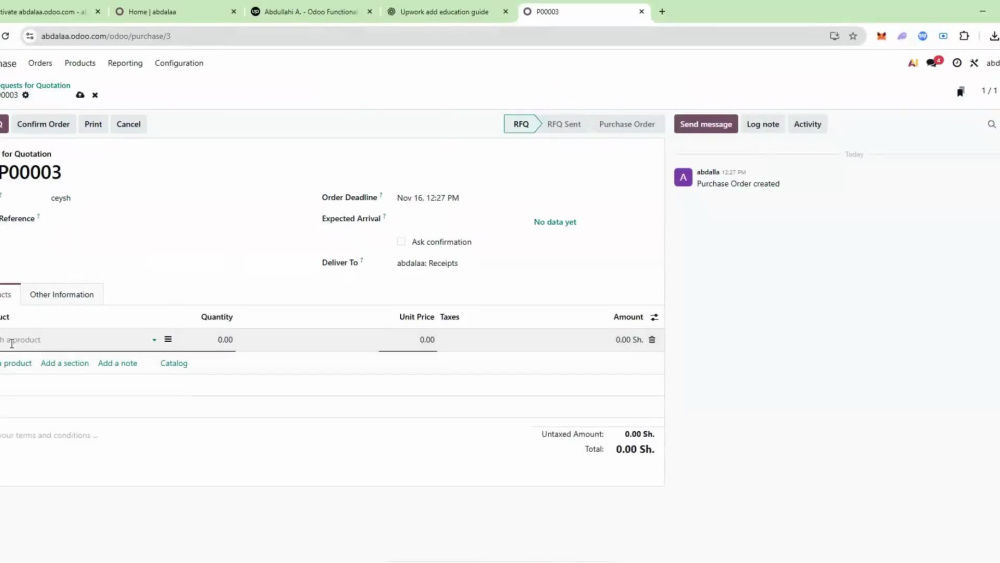Click the cloud save icon
The height and width of the screenshot is (563, 1000).
coord(80,95)
